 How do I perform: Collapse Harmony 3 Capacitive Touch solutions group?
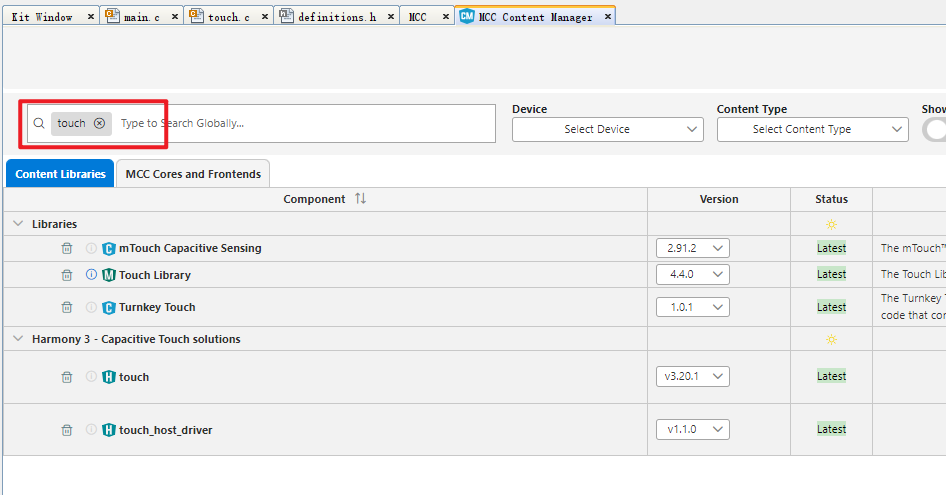tap(18, 339)
